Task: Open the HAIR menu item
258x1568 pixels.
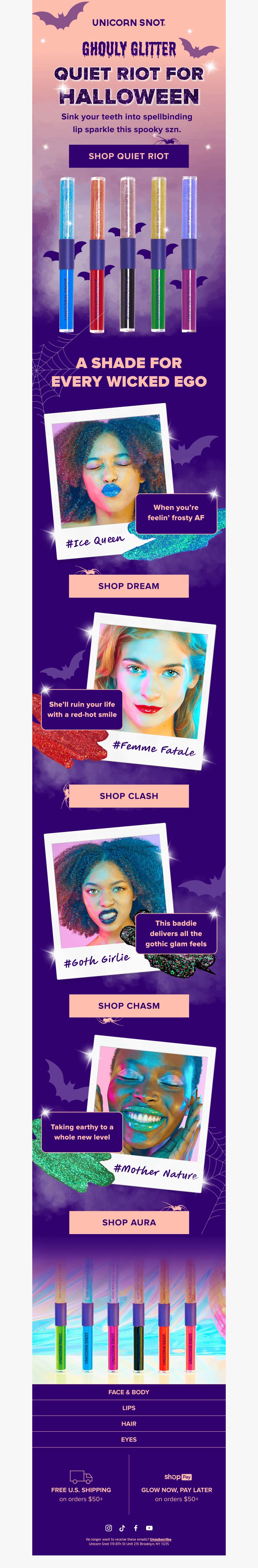Action: point(128,1423)
